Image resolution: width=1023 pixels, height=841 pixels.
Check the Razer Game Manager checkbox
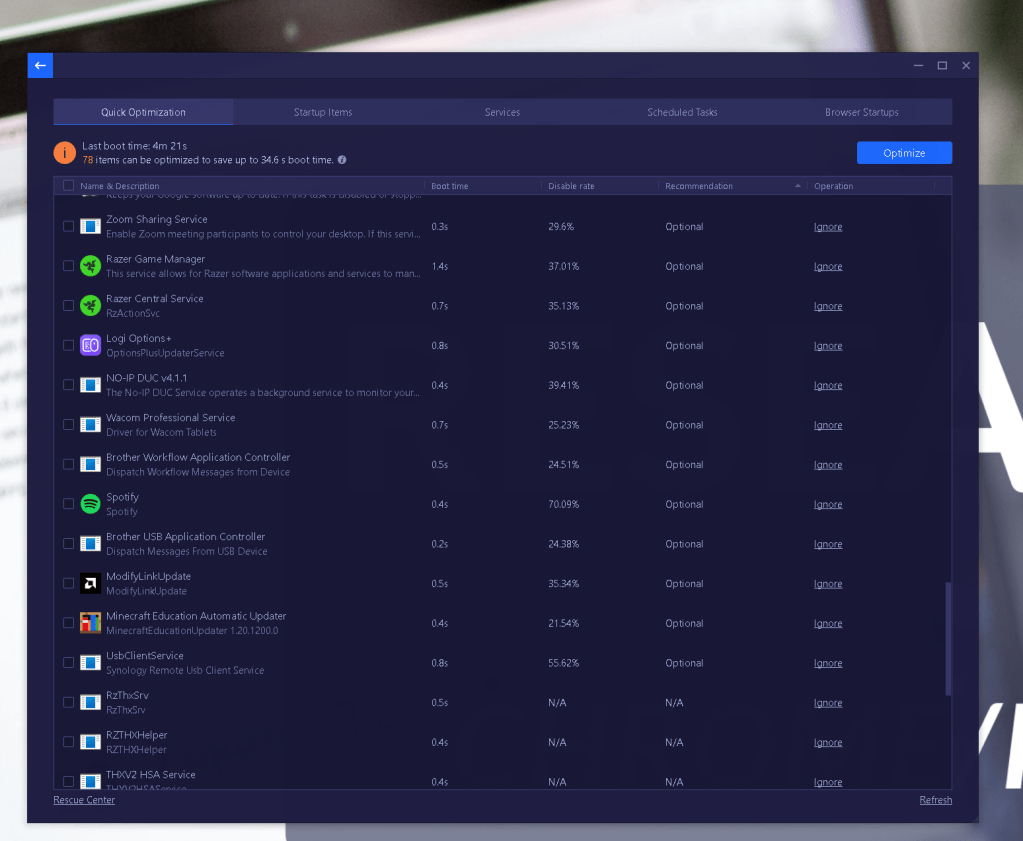[x=69, y=266]
